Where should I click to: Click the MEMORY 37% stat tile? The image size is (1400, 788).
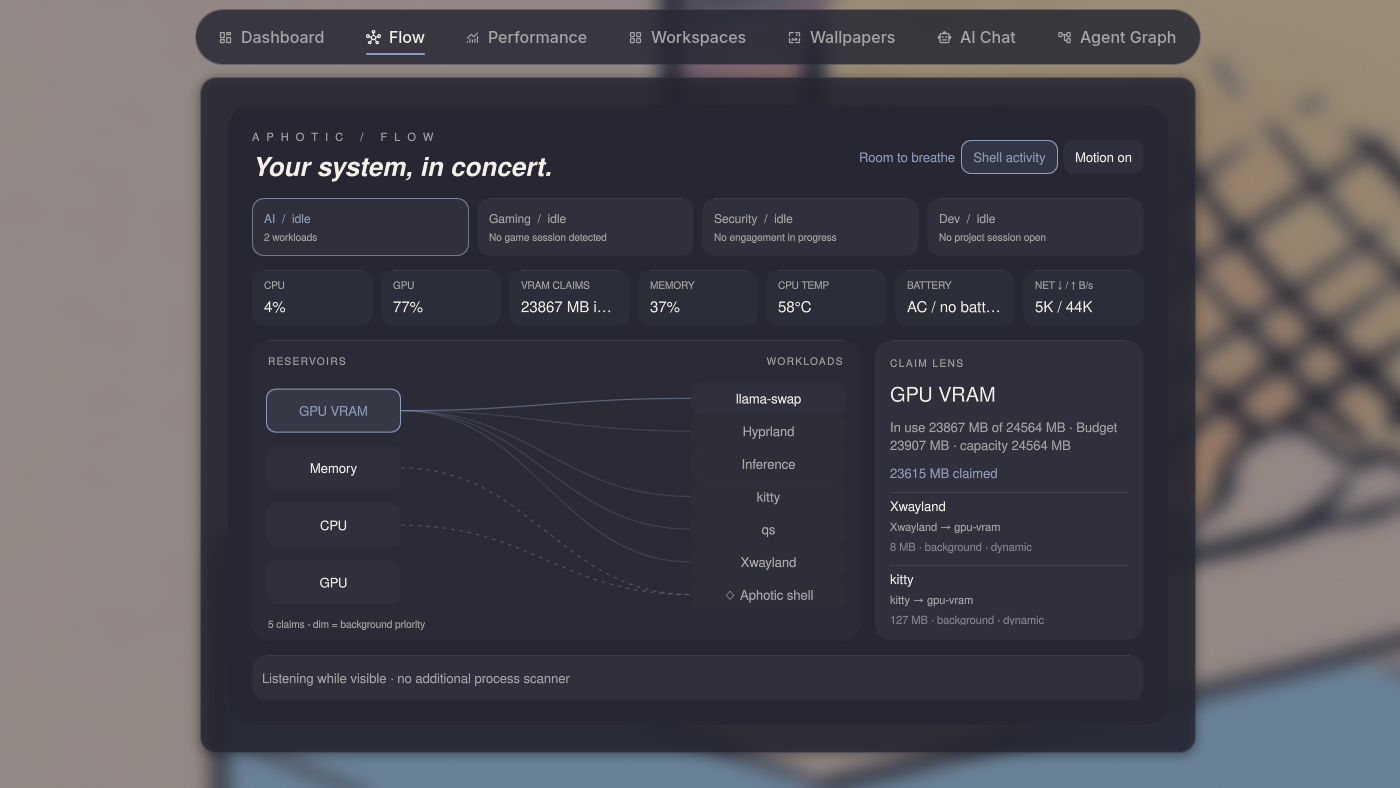tap(698, 298)
